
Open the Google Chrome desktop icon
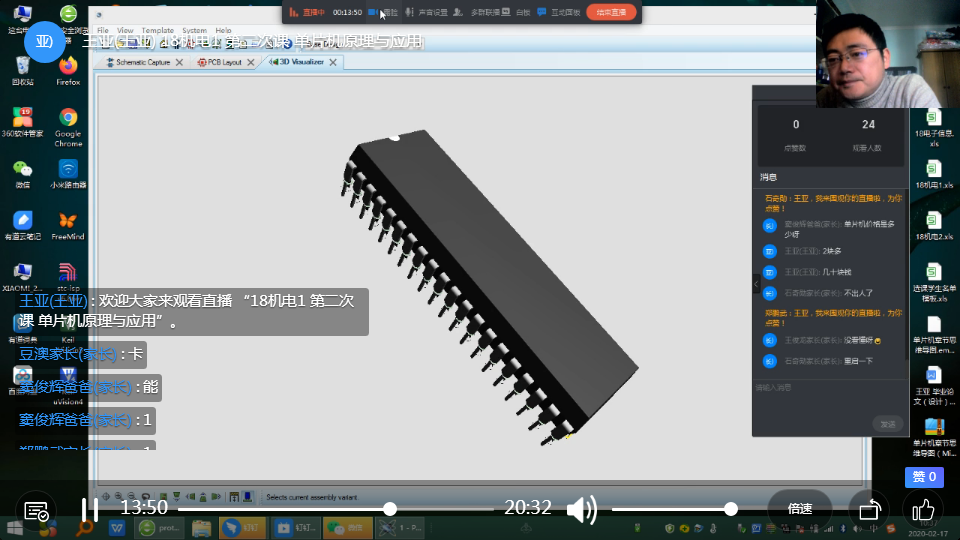click(x=68, y=127)
